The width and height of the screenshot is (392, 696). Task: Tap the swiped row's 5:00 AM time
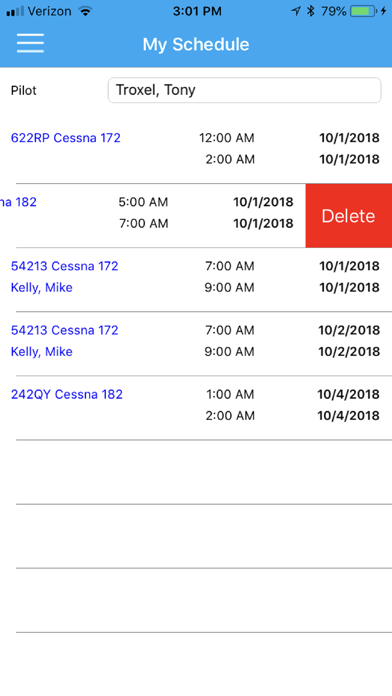coord(143,202)
